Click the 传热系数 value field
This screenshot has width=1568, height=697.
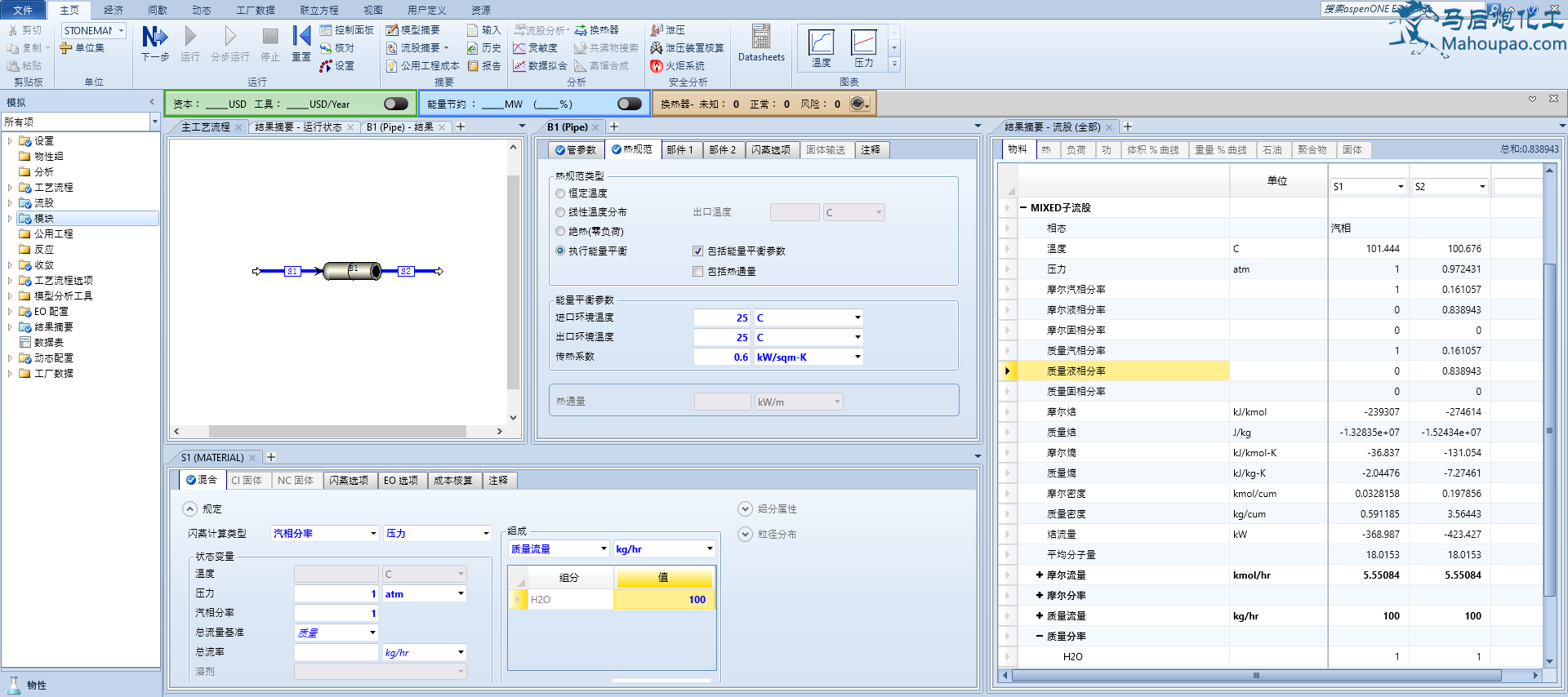point(722,357)
